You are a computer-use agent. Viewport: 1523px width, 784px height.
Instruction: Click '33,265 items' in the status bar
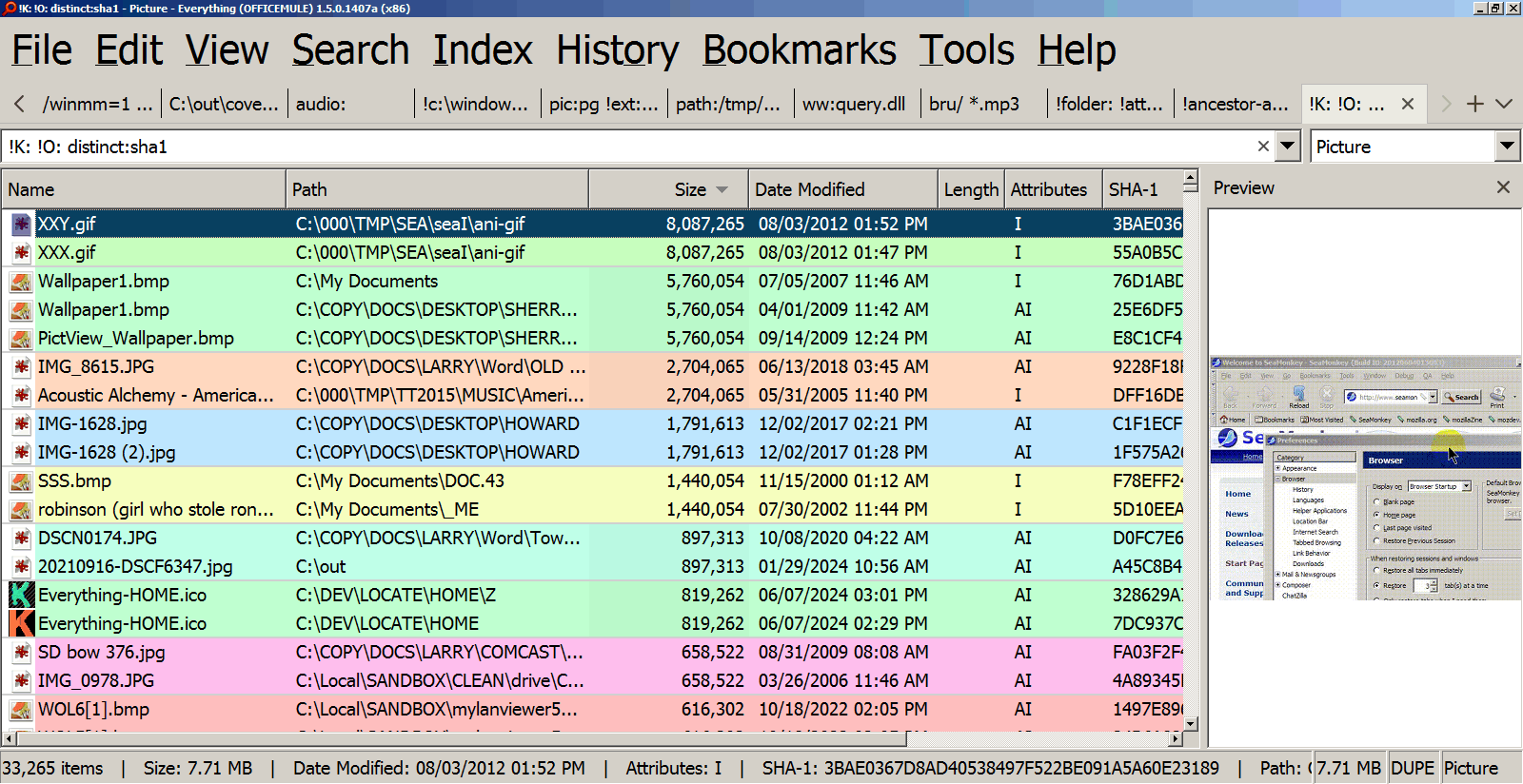pyautogui.click(x=53, y=768)
